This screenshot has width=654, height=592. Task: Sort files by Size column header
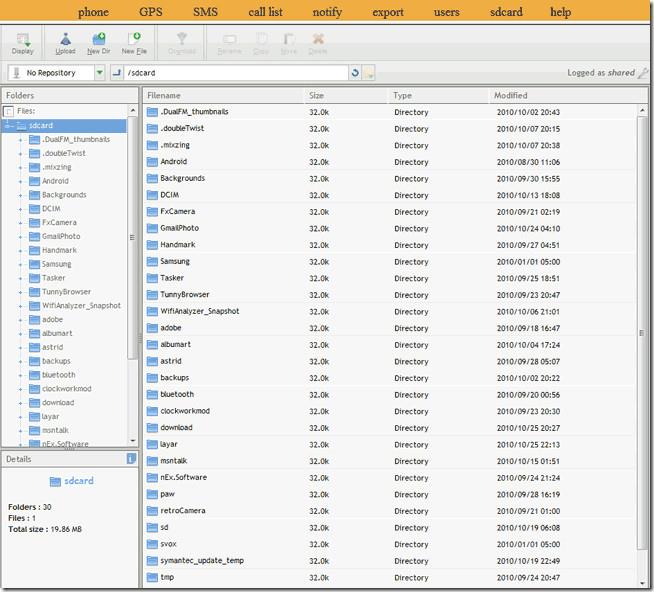coord(317,96)
